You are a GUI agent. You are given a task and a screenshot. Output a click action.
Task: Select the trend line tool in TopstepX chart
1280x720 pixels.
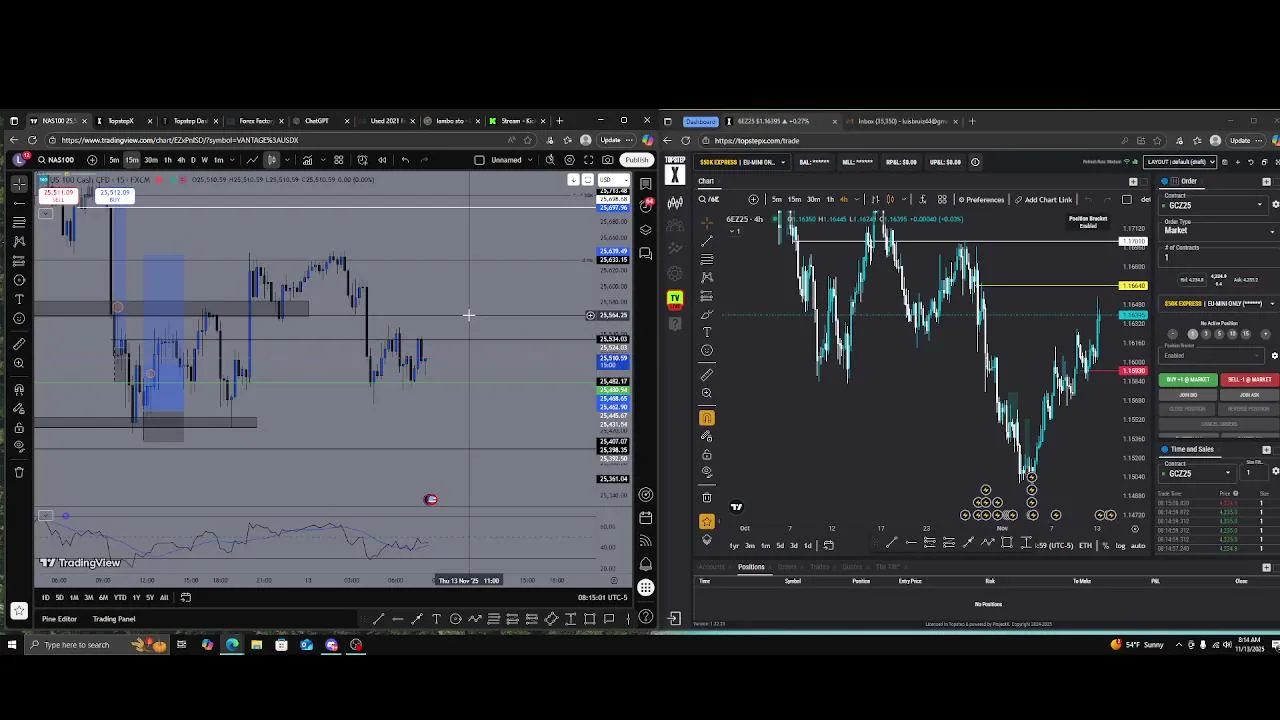tap(707, 241)
